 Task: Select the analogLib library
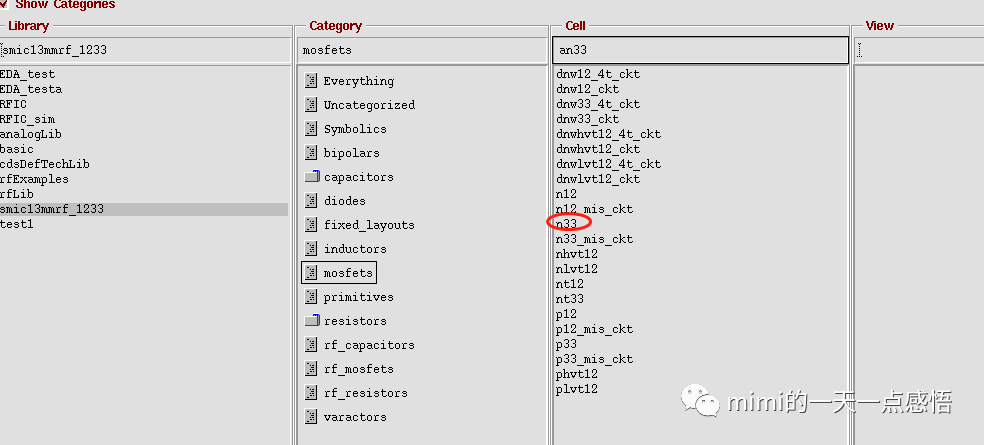click(x=31, y=134)
